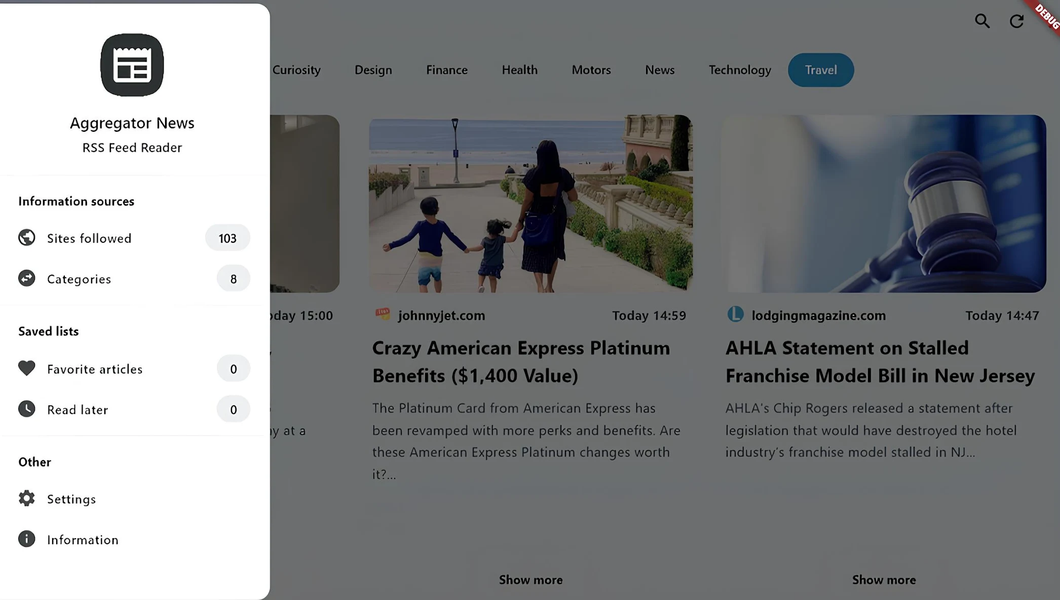Click the Read later 0 count badge
This screenshot has height=600, width=1060.
[x=233, y=409]
